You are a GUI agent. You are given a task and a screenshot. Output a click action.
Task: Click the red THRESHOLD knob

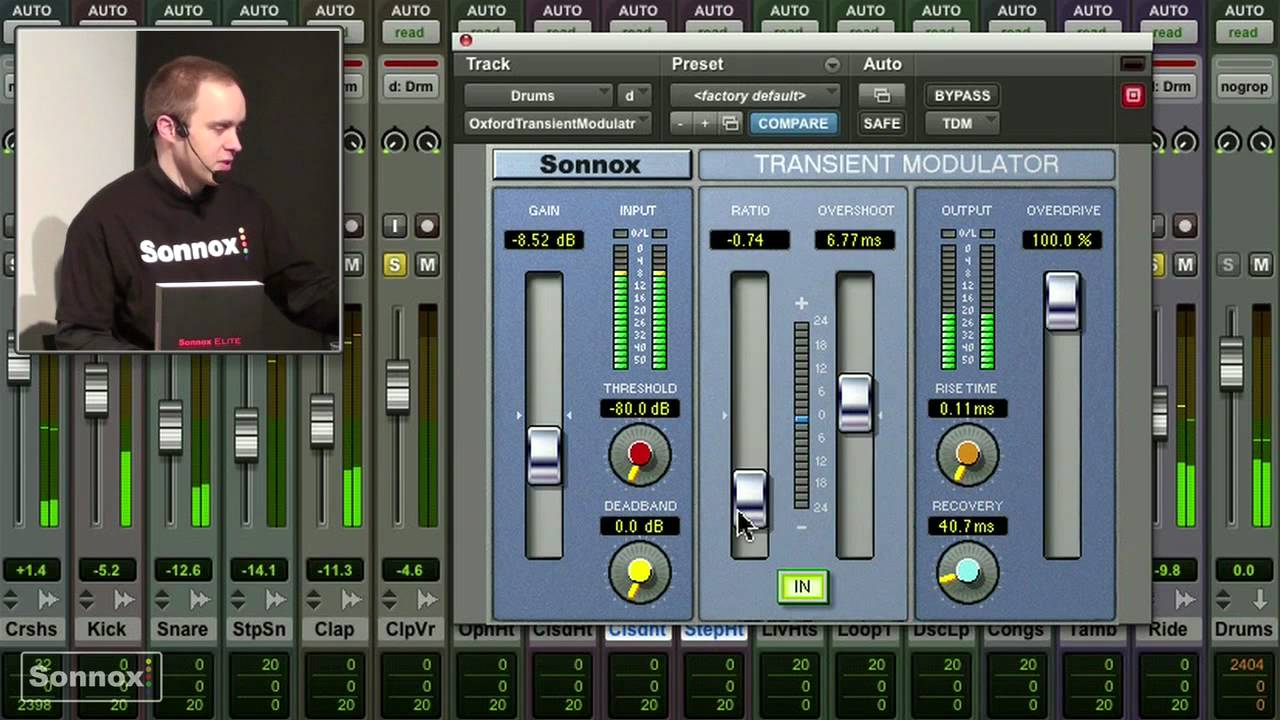640,455
